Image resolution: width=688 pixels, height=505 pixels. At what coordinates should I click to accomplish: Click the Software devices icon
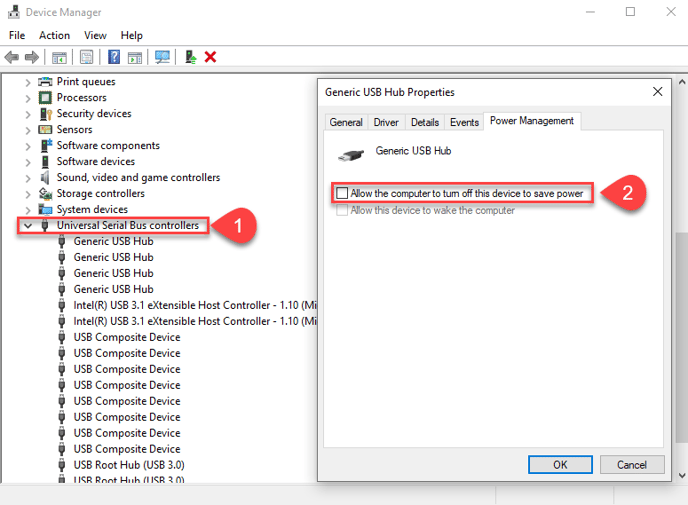[x=45, y=161]
